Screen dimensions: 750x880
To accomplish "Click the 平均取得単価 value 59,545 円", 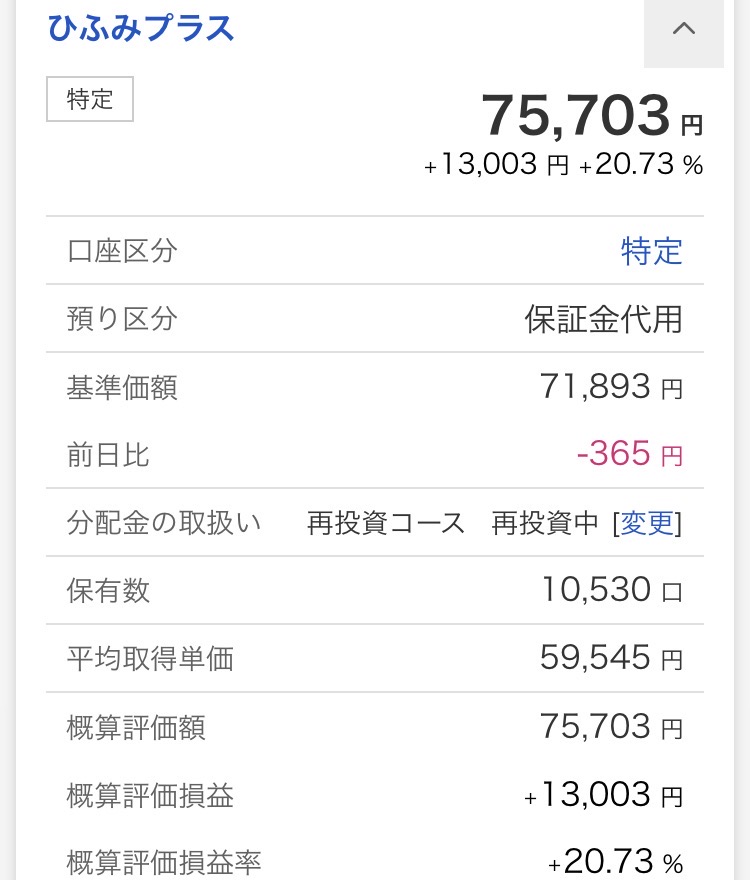I will click(x=611, y=658).
